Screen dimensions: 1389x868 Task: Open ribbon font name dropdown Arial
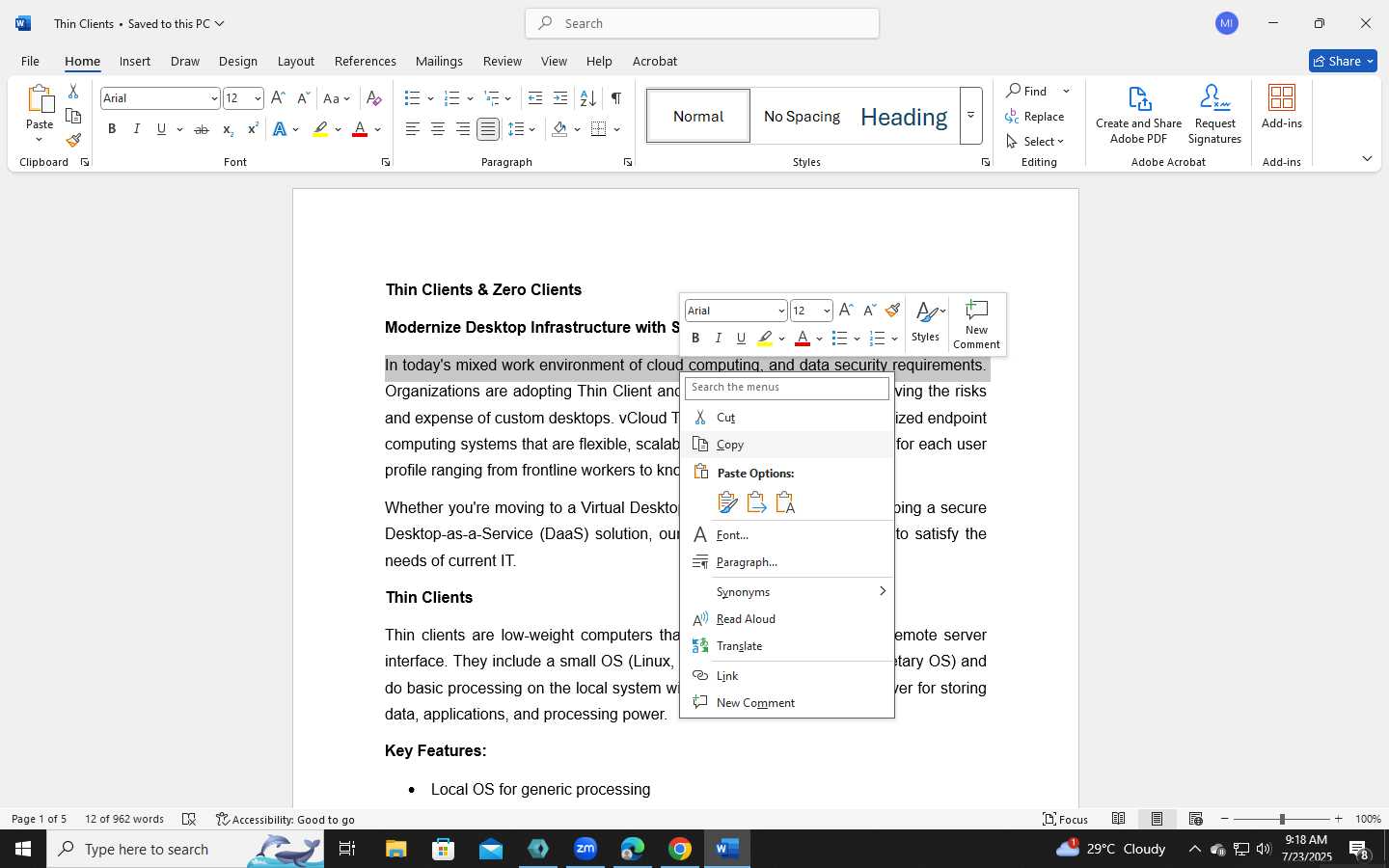pos(214,98)
